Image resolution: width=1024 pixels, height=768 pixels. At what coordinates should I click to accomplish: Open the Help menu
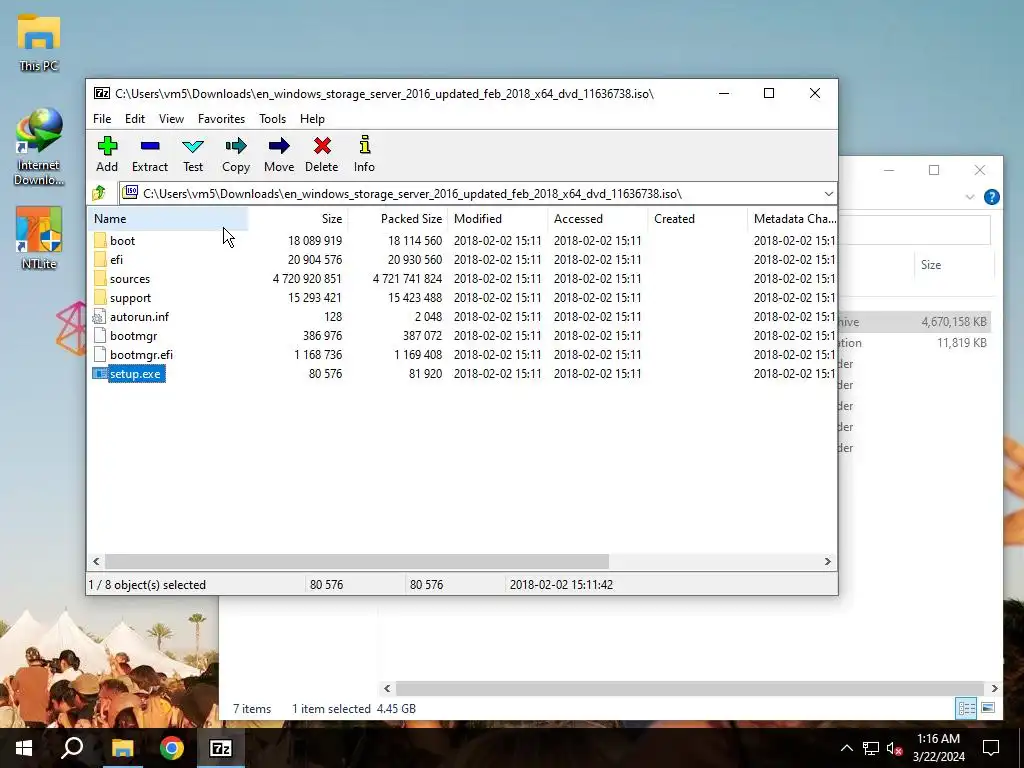click(x=312, y=119)
